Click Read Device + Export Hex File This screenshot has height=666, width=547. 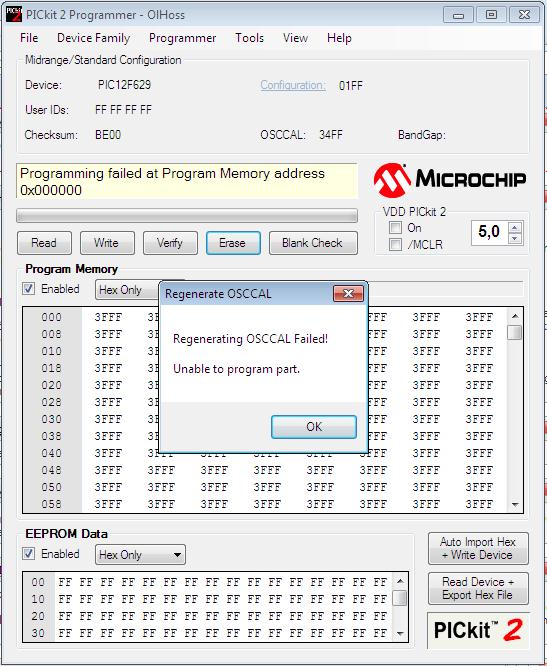pyautogui.click(x=478, y=588)
